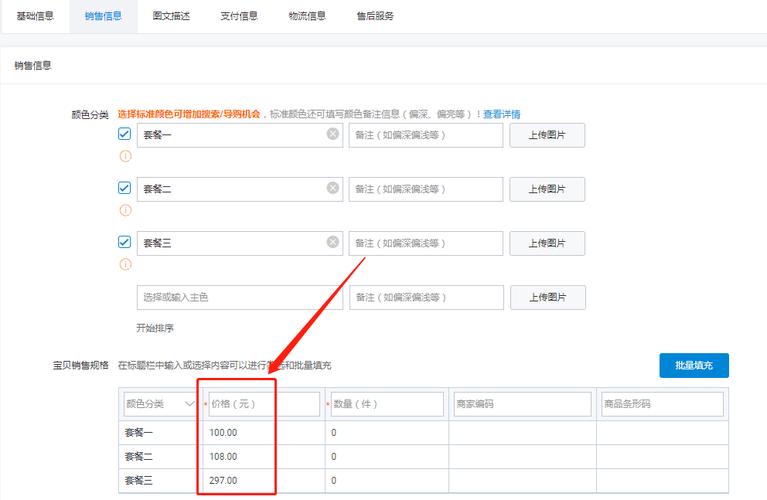767x500 pixels.
Task: Click the info icon under 套餐二
Action: point(126,210)
